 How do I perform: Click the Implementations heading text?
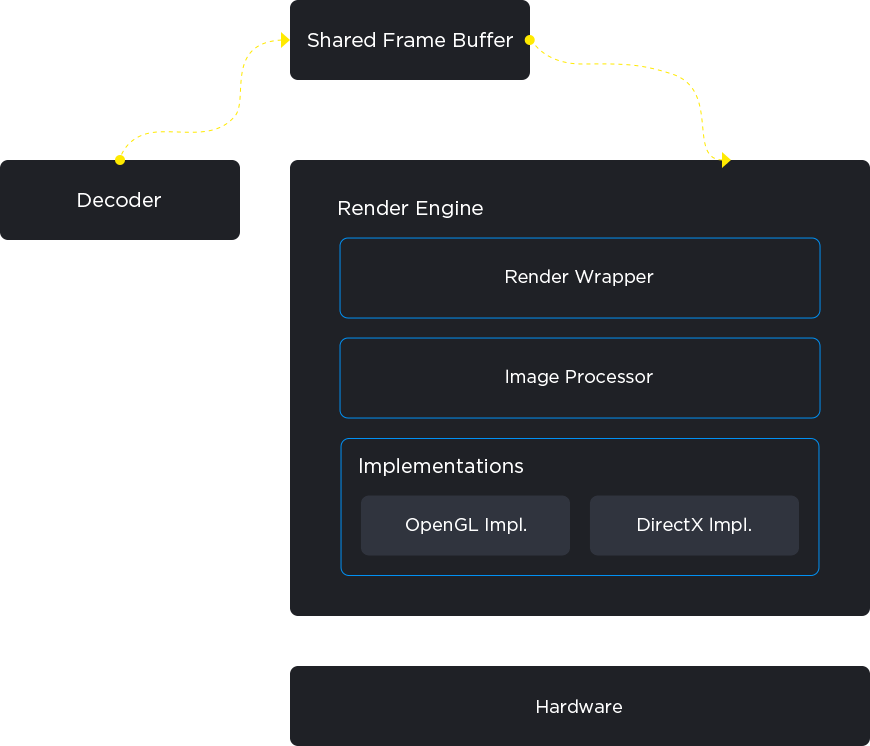[x=440, y=466]
